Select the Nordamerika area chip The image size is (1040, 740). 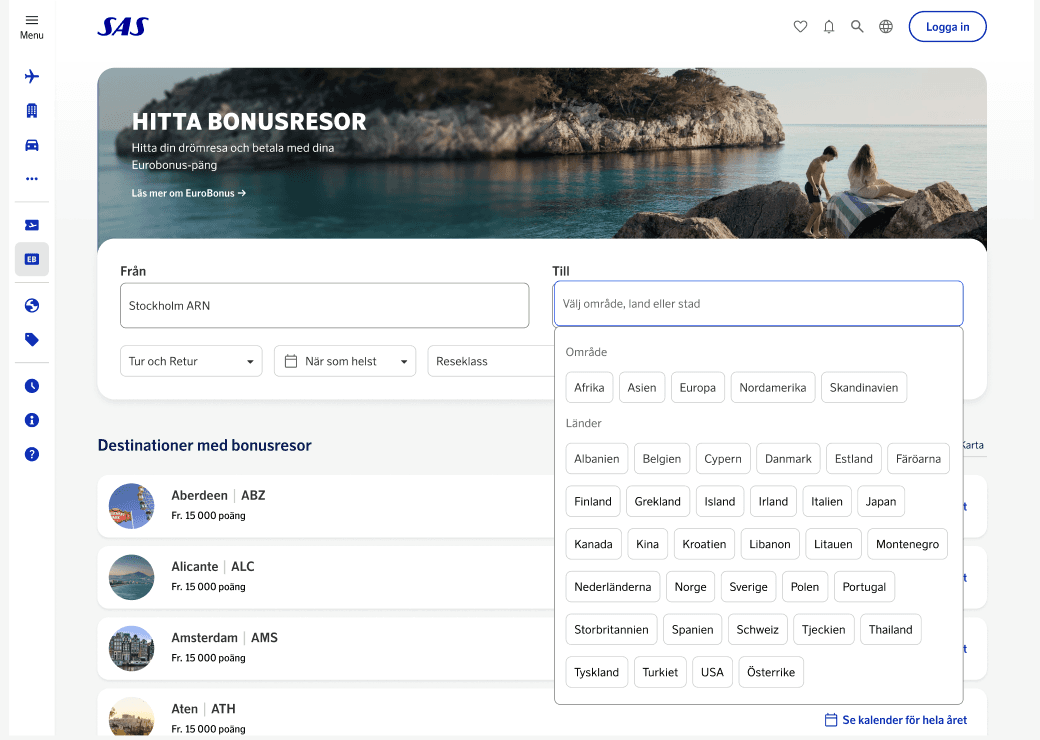pyautogui.click(x=773, y=388)
